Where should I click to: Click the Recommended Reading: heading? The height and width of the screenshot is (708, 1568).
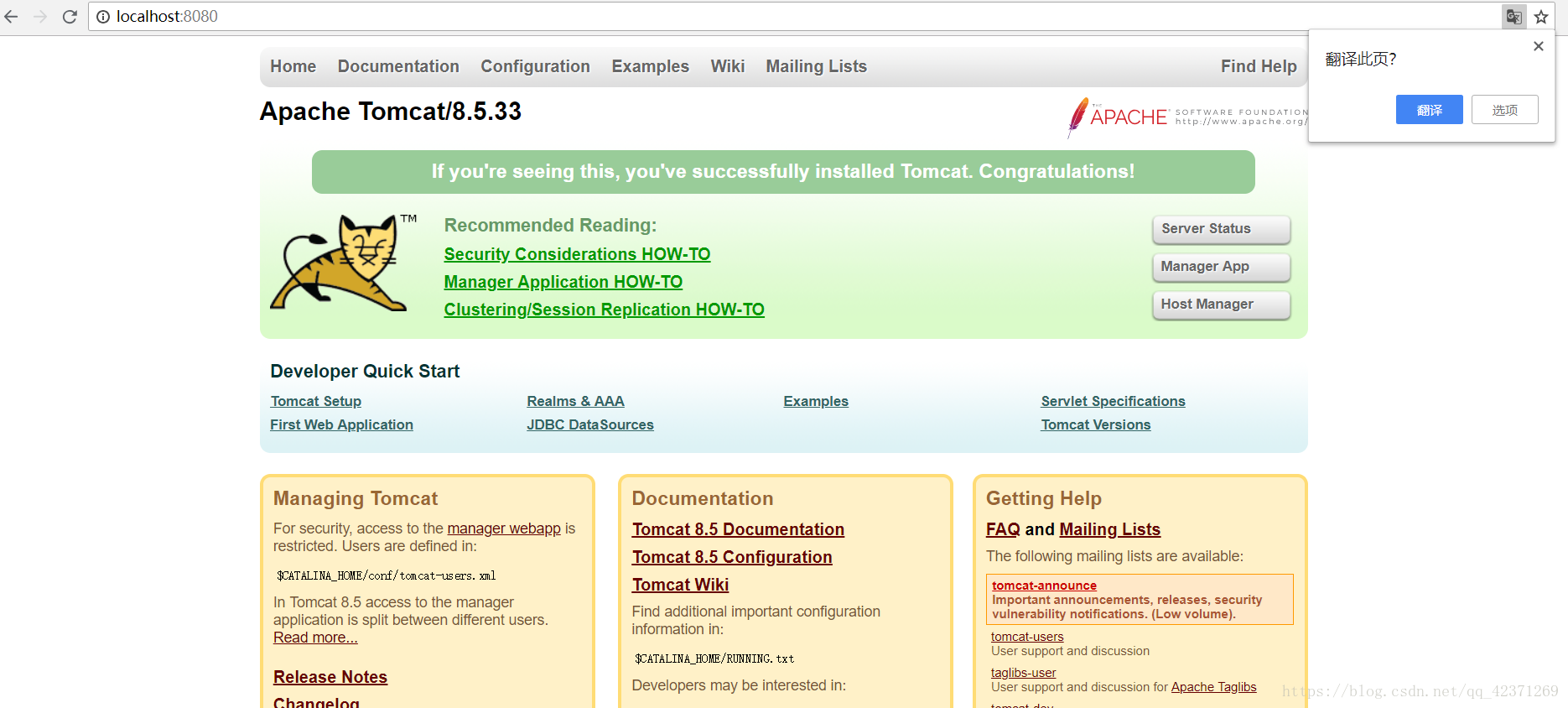coord(550,225)
